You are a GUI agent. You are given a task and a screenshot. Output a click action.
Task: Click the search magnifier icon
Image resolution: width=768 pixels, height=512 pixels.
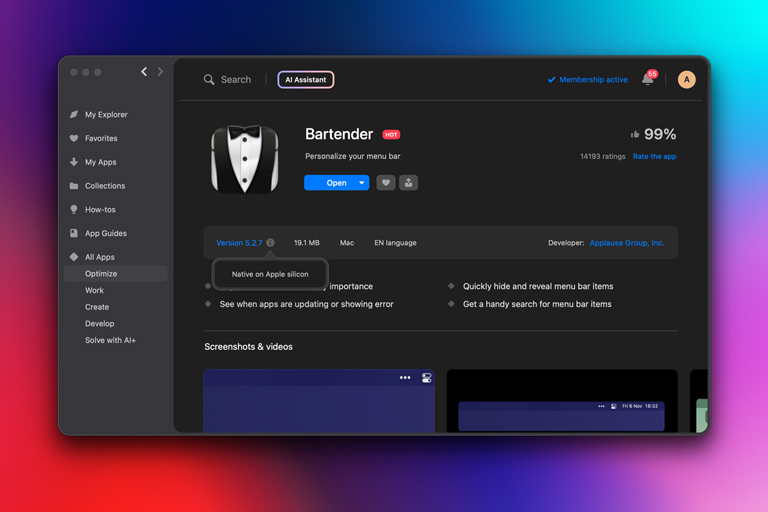(209, 79)
